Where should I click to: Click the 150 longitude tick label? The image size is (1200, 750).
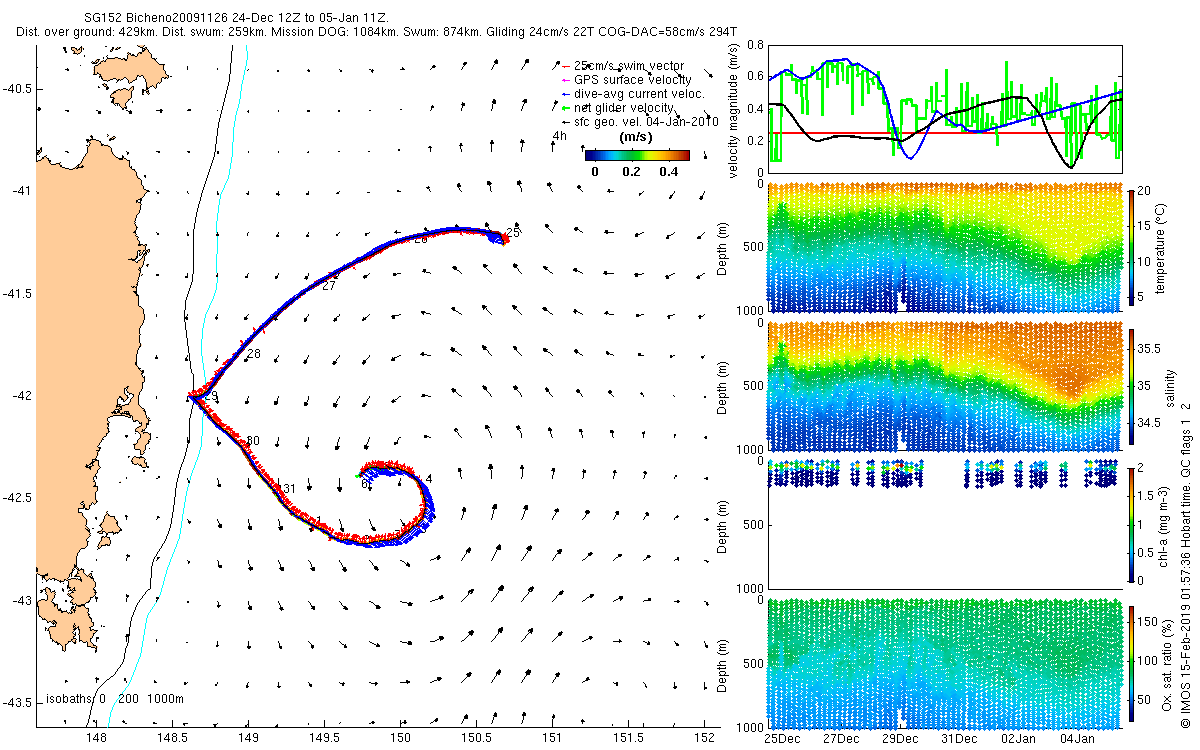click(x=401, y=738)
